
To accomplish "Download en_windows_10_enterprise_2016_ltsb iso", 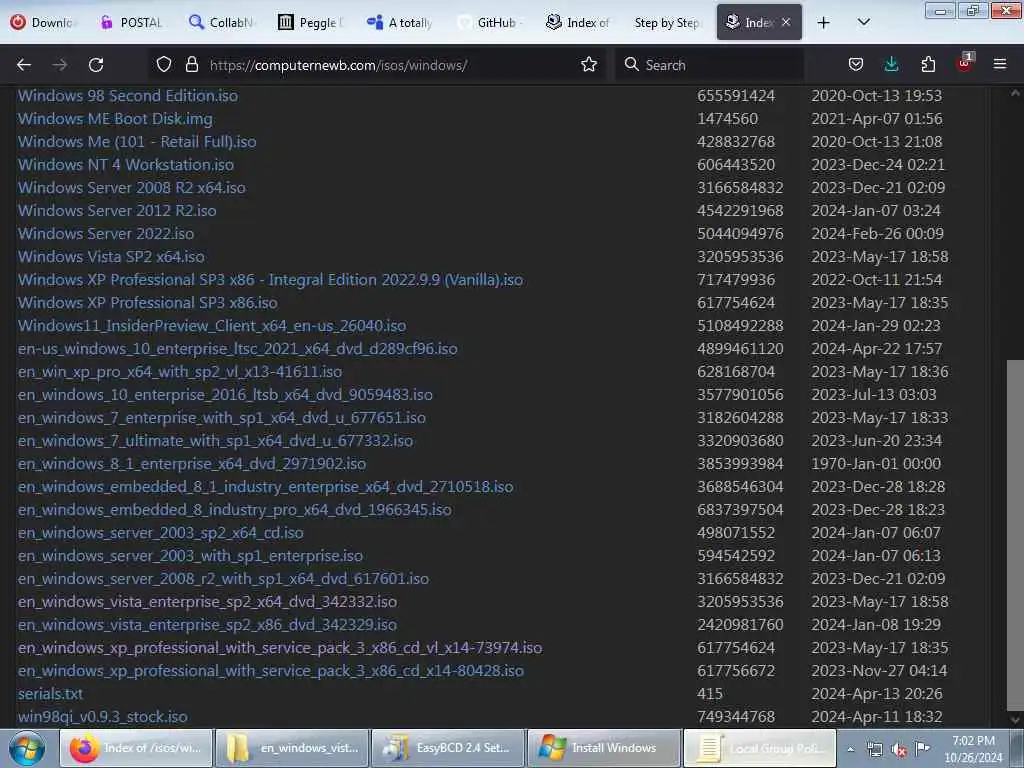I will (225, 394).
